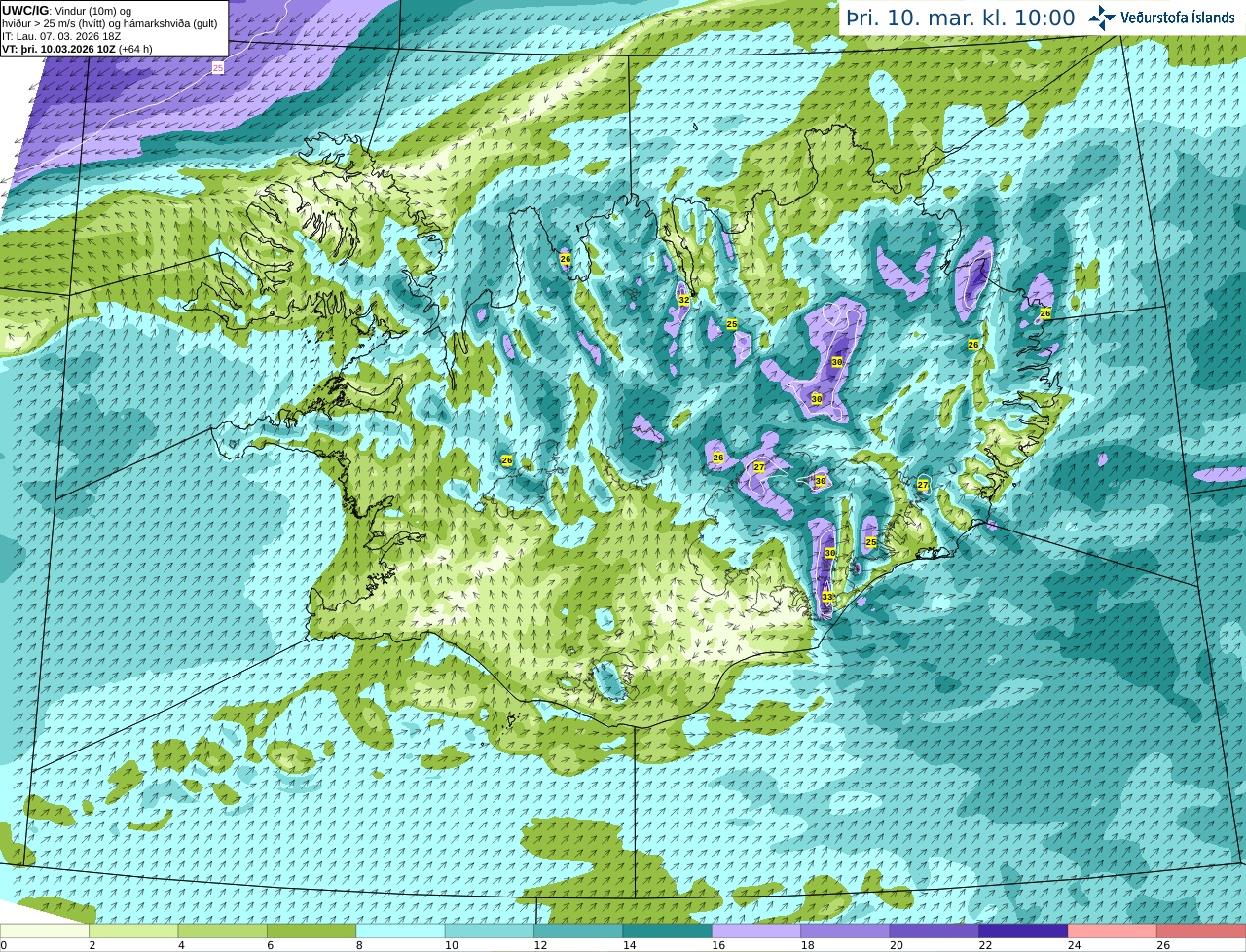
Task: Pick the olive green 6–8 m/s swatch
Action: pyautogui.click(x=311, y=931)
